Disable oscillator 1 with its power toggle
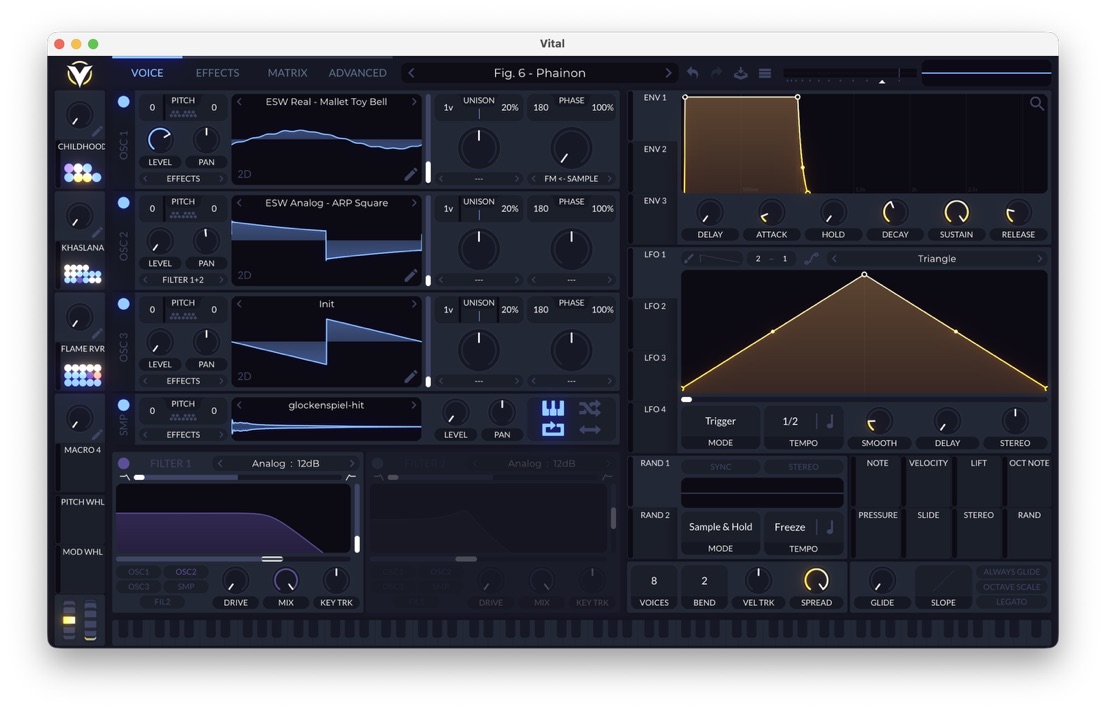This screenshot has width=1106, height=711. pos(124,102)
